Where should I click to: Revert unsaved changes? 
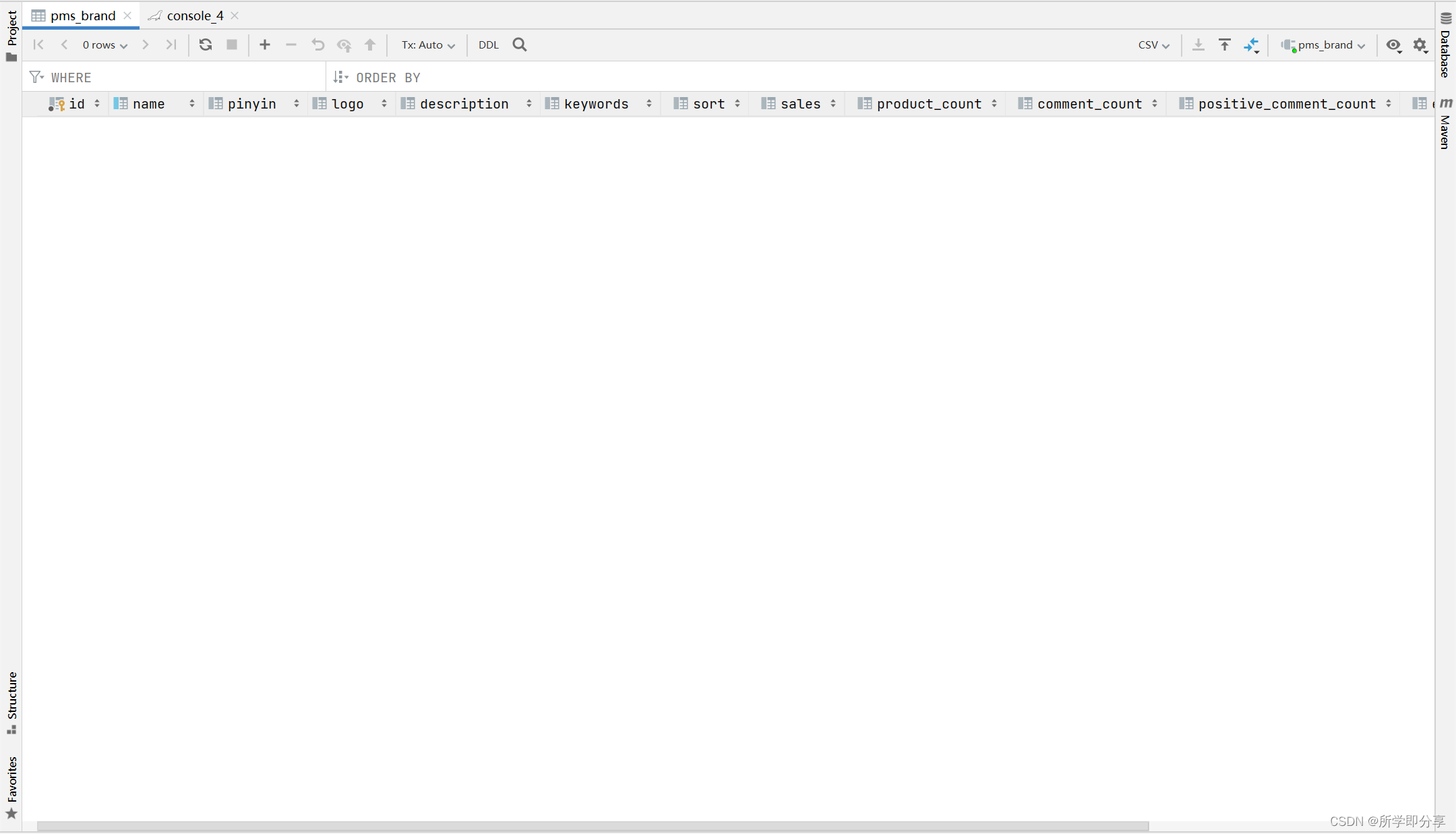[x=317, y=44]
